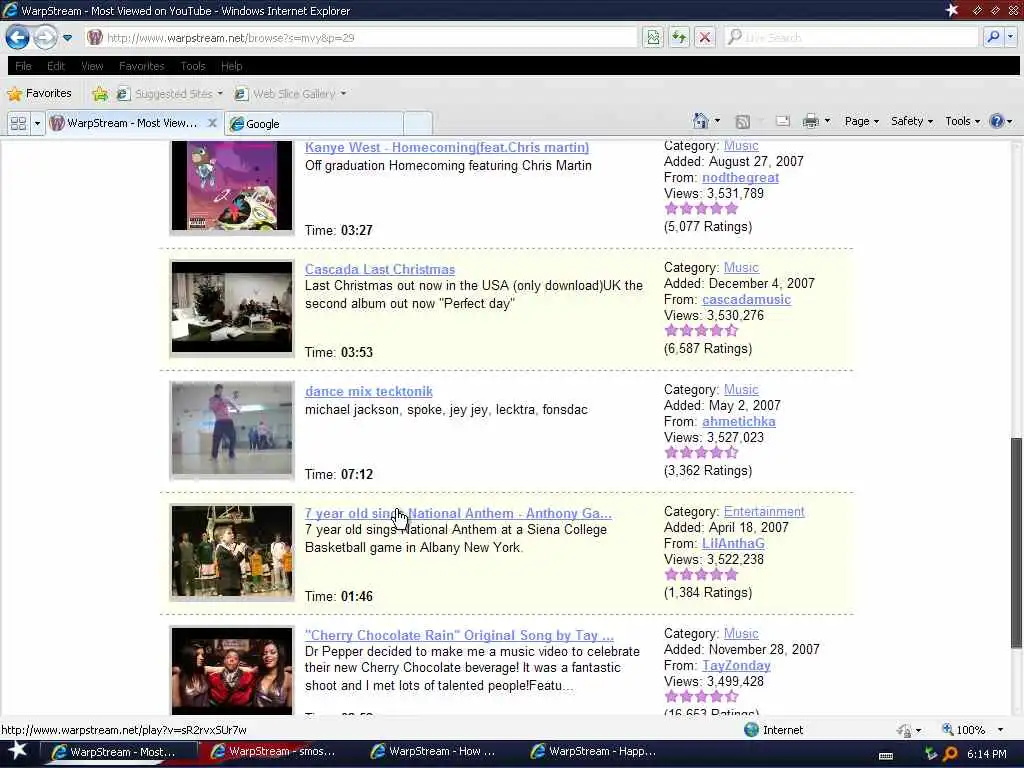The width and height of the screenshot is (1024, 768).
Task: Click the address bar URL field
Action: coord(361,38)
